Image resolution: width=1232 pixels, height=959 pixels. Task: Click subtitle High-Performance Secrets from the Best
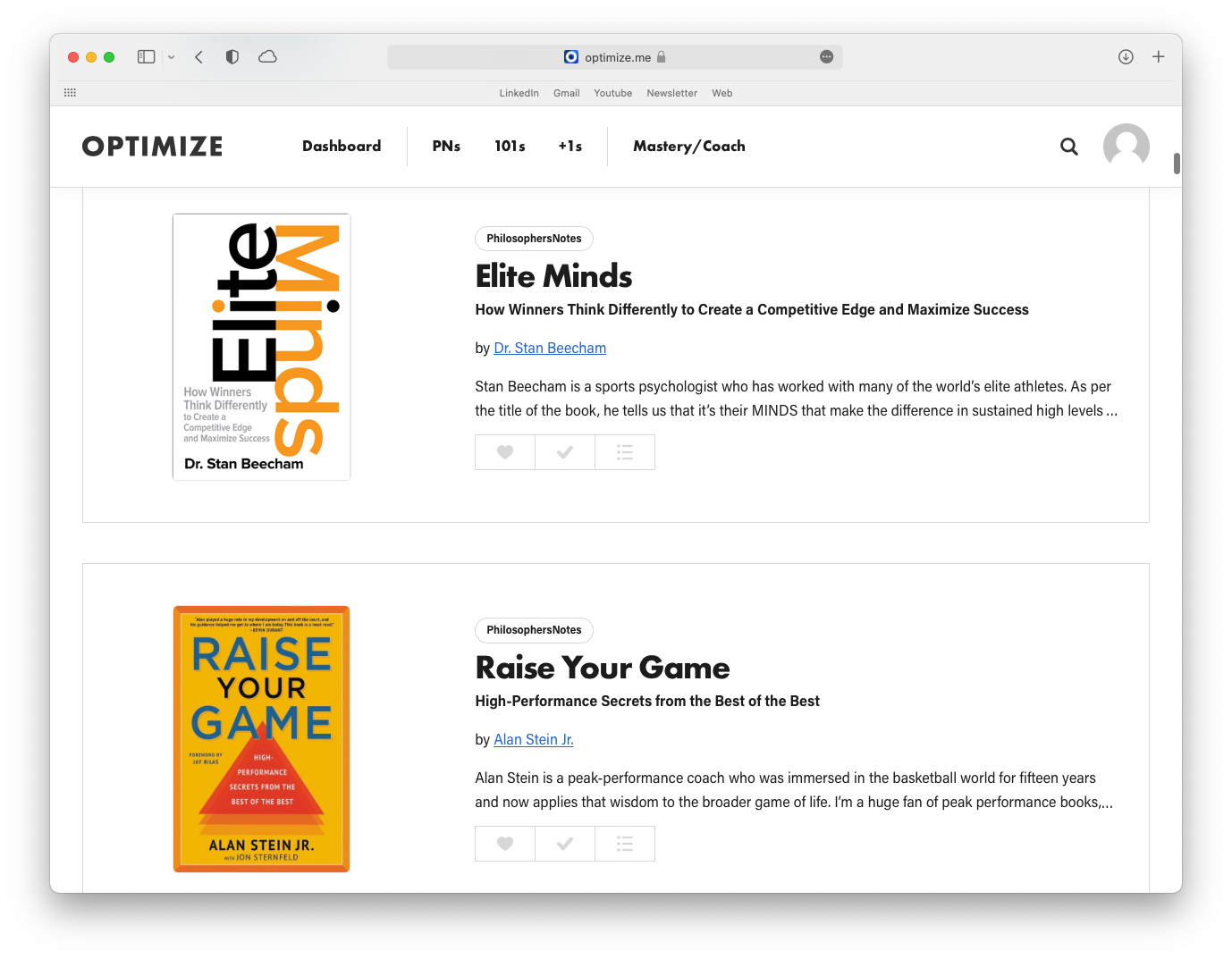tap(647, 702)
